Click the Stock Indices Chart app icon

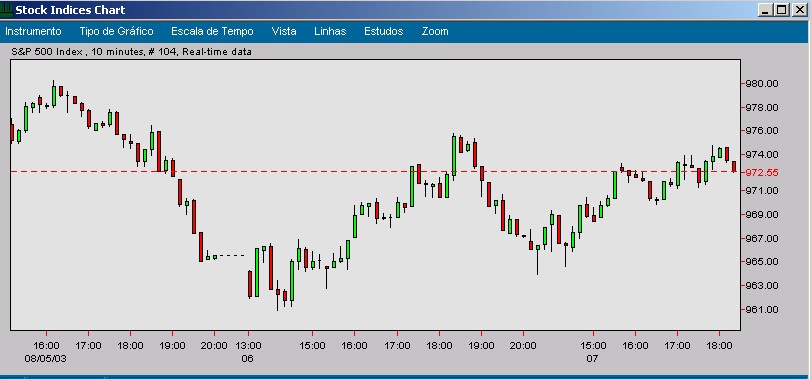7,9
